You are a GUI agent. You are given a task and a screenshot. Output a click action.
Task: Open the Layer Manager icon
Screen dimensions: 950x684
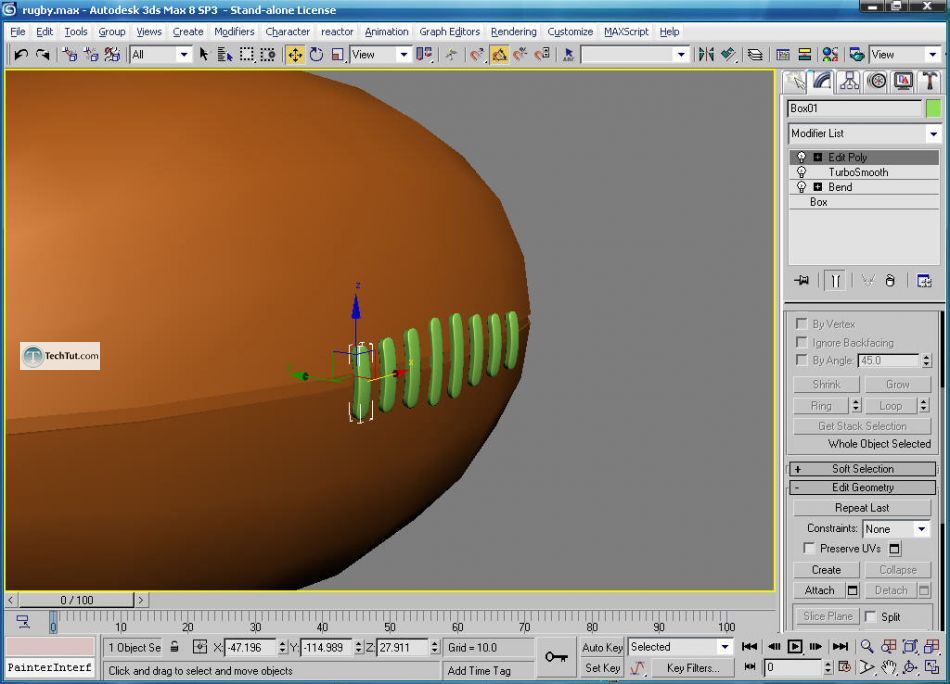(754, 55)
